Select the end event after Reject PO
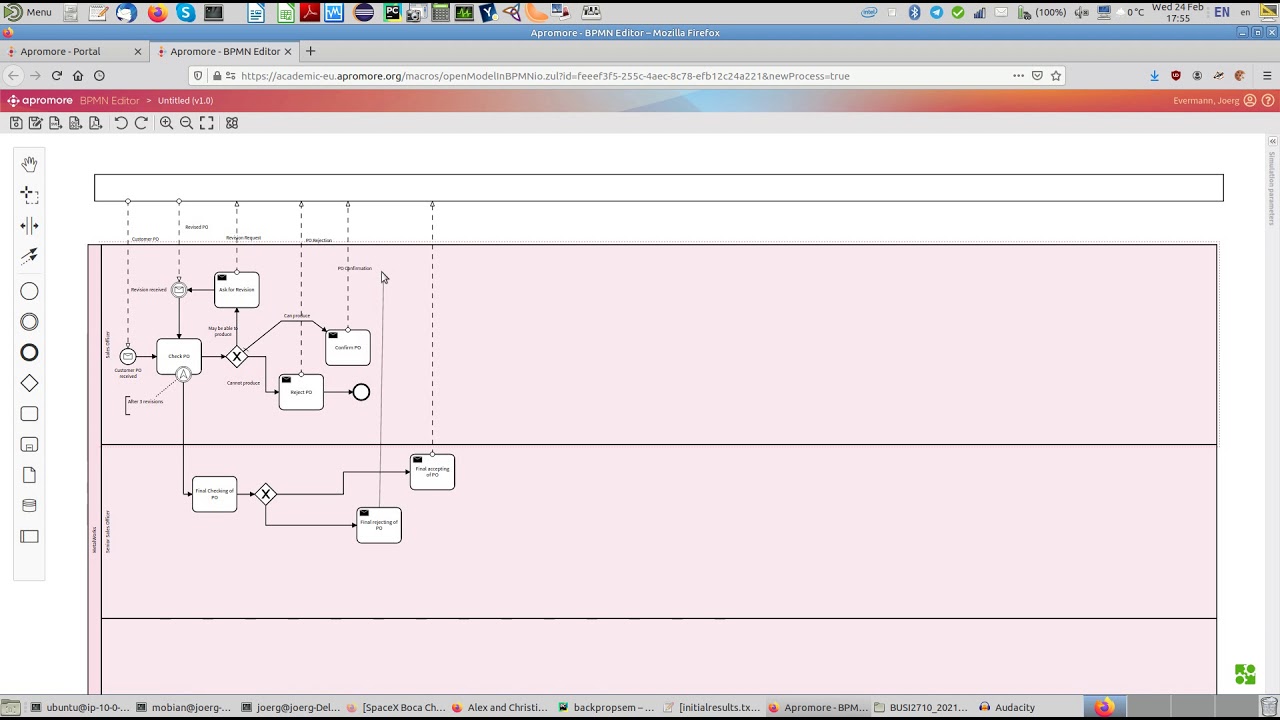The image size is (1280, 720). click(361, 392)
